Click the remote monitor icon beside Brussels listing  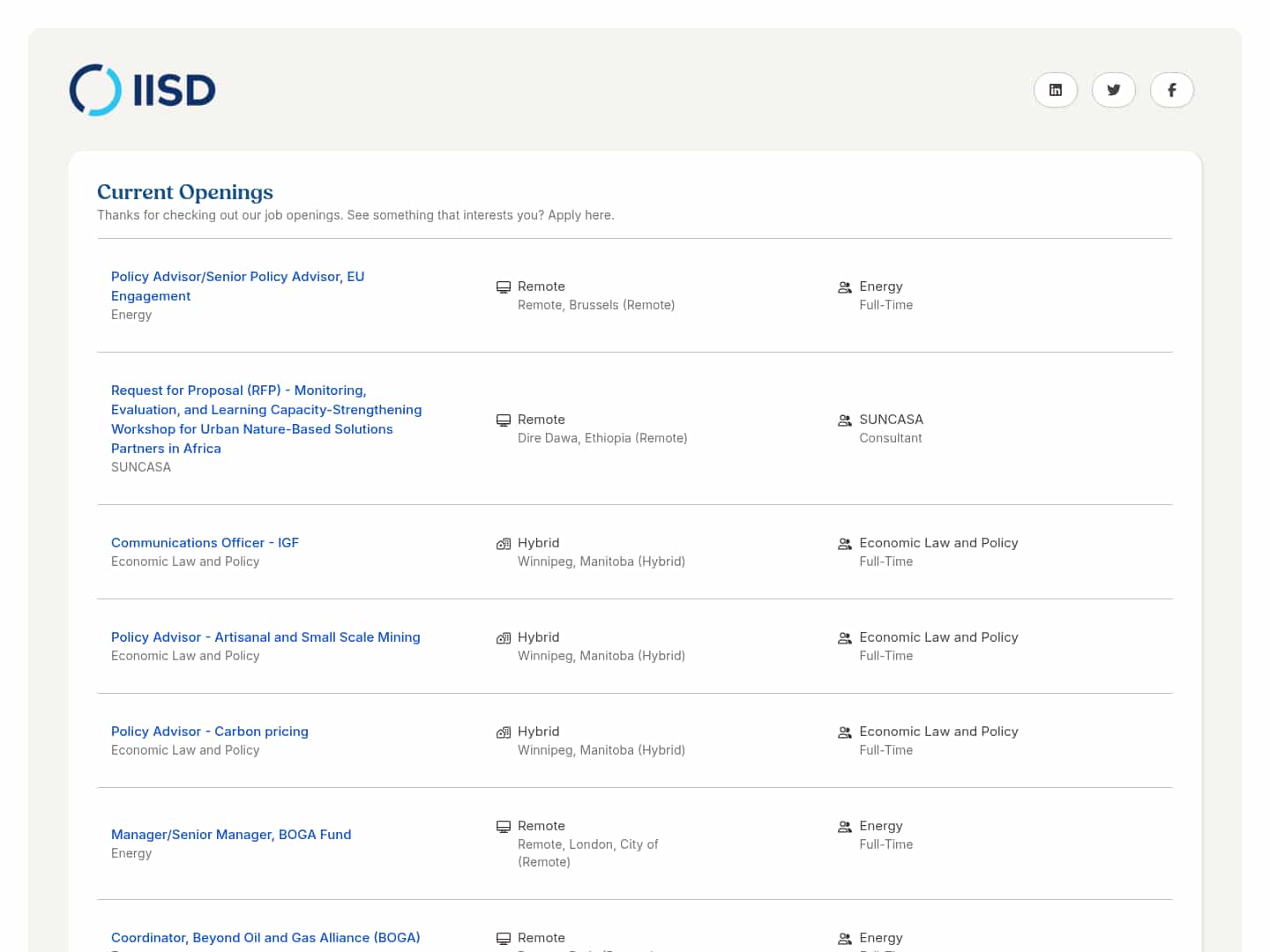[x=504, y=287]
